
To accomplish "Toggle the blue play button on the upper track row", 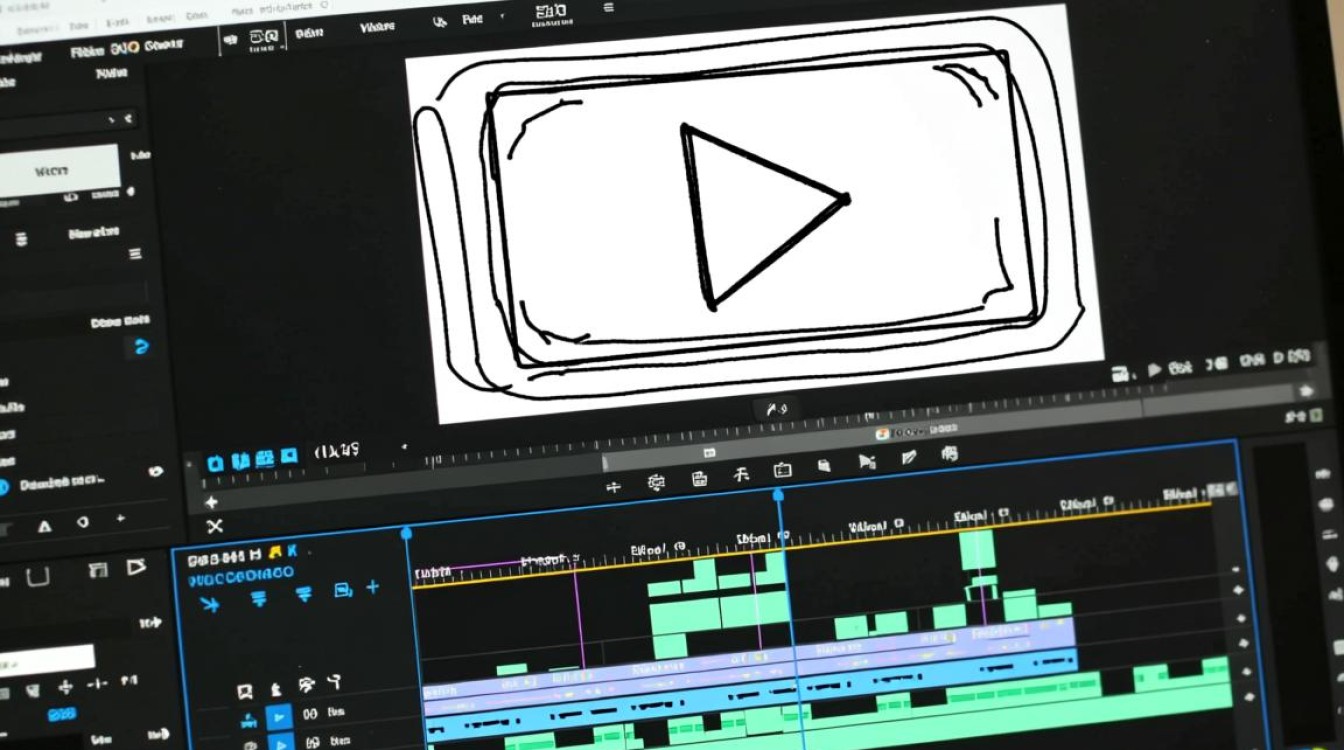I will tap(279, 716).
